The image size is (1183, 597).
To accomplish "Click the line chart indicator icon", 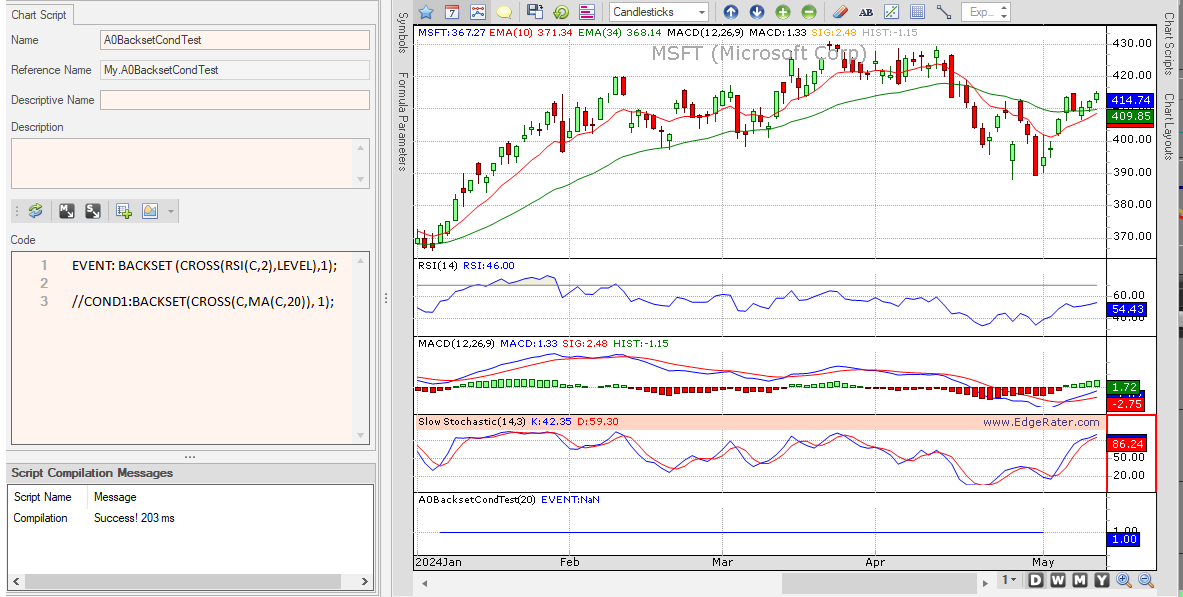I will tap(478, 12).
